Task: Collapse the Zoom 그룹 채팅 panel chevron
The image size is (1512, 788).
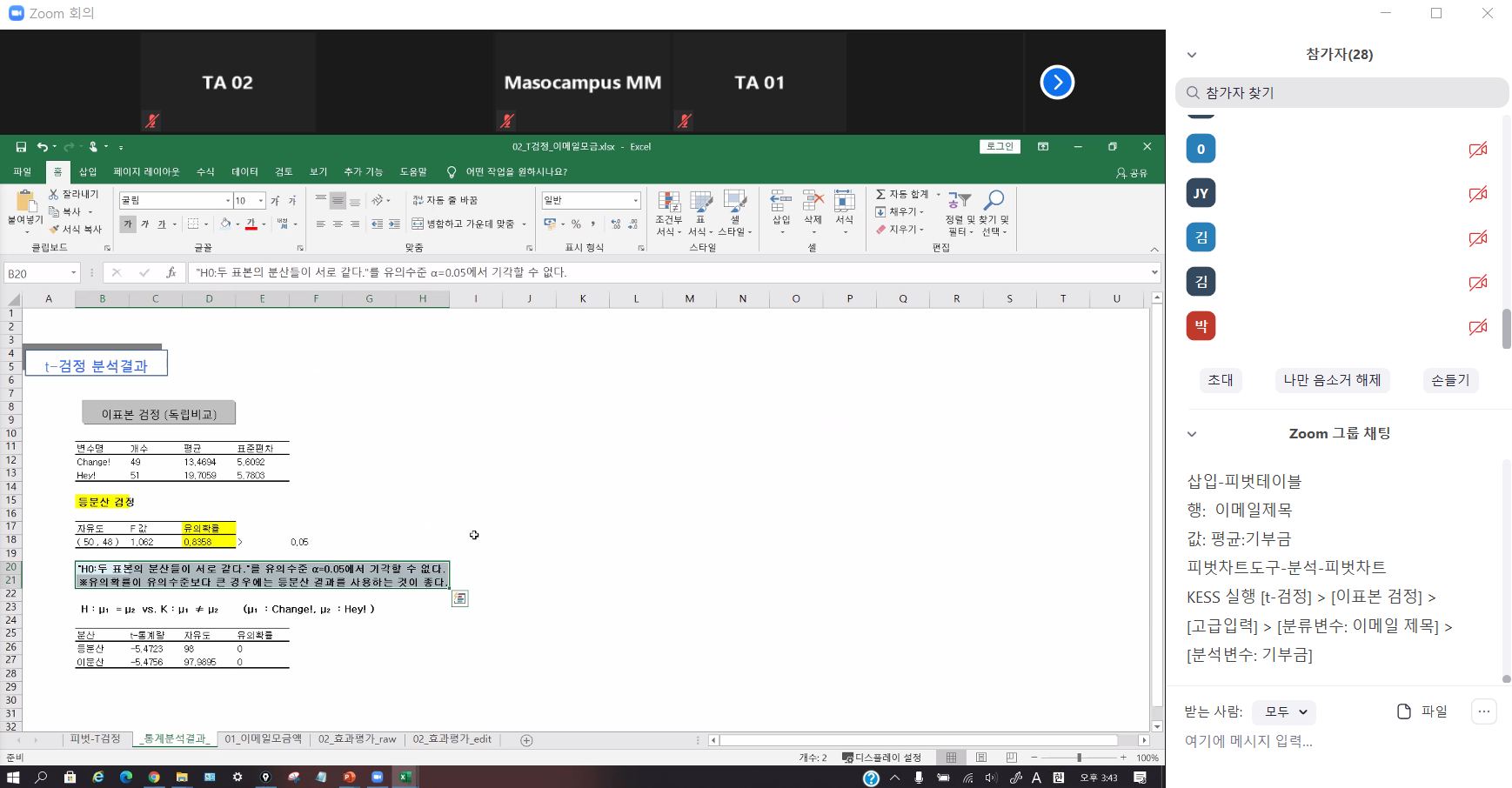Action: [1192, 434]
